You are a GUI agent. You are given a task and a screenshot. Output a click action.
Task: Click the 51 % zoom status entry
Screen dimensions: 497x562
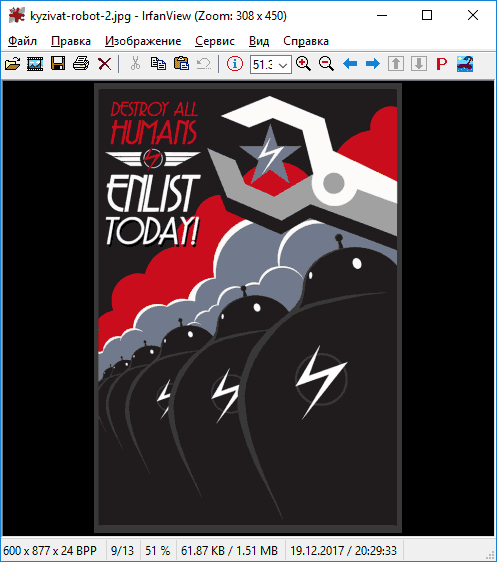(x=158, y=550)
